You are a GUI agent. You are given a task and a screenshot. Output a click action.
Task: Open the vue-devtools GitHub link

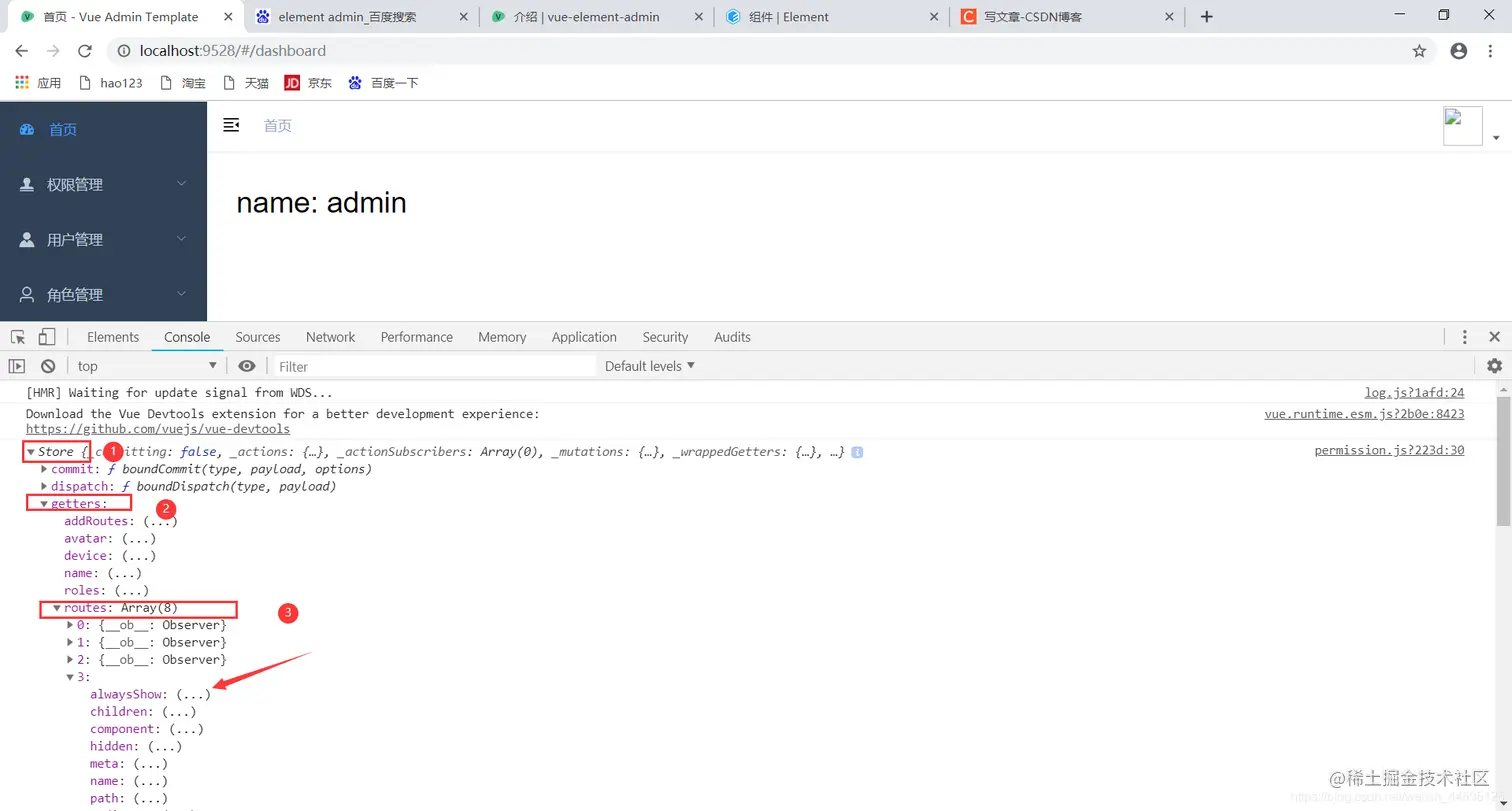(x=158, y=429)
